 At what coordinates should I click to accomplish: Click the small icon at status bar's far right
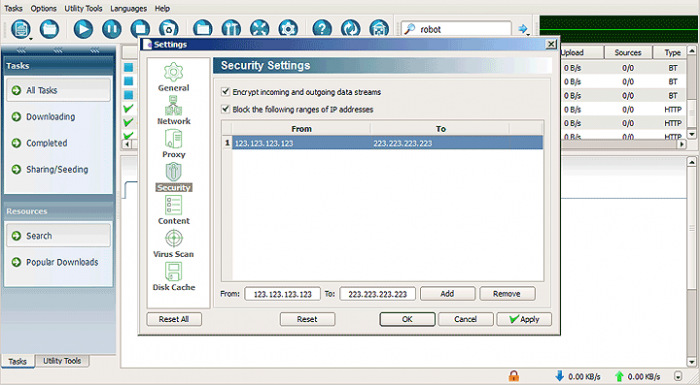click(678, 377)
